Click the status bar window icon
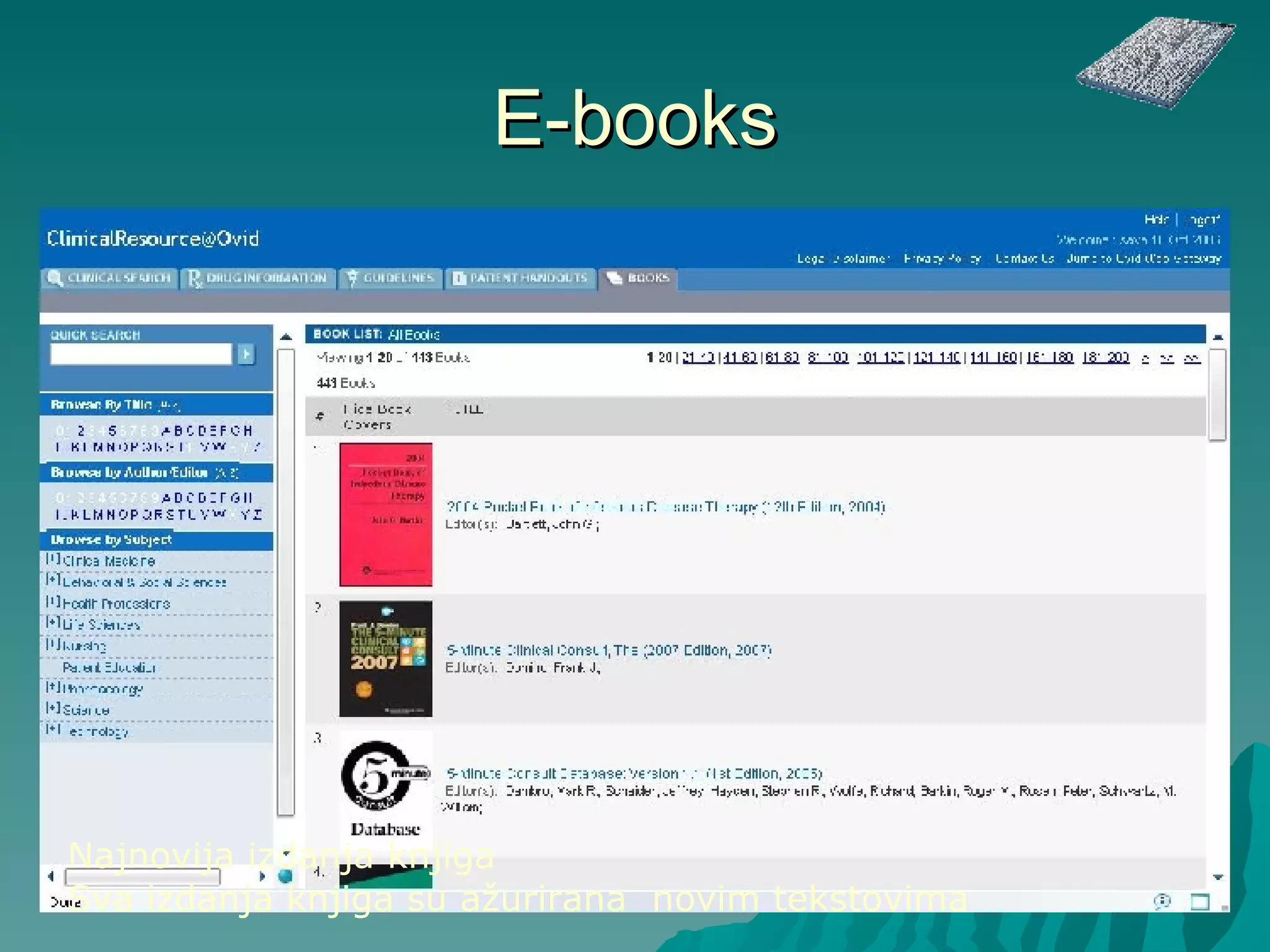 click(x=1200, y=902)
